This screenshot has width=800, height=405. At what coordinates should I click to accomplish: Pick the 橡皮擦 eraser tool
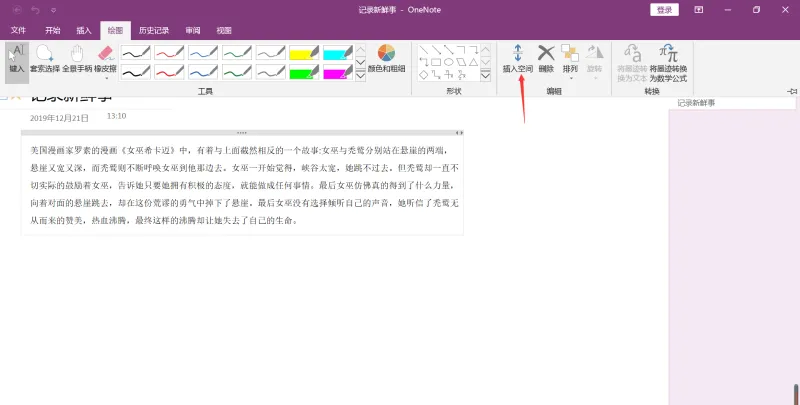tap(105, 58)
